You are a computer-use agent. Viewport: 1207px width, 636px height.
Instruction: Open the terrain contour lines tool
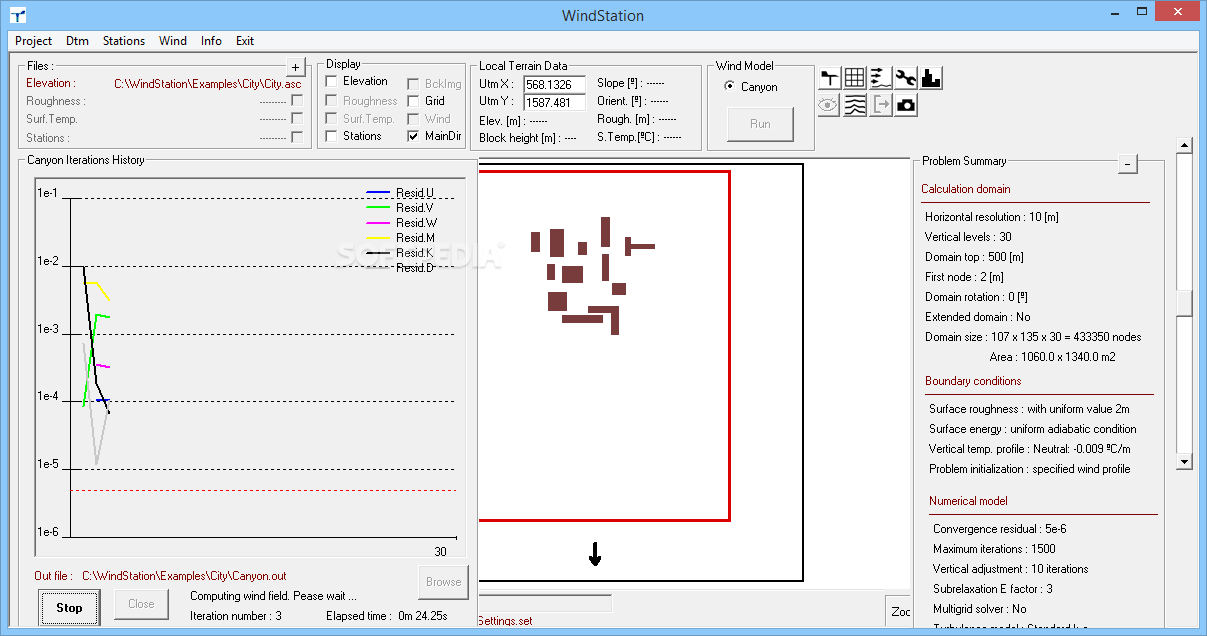tap(855, 105)
